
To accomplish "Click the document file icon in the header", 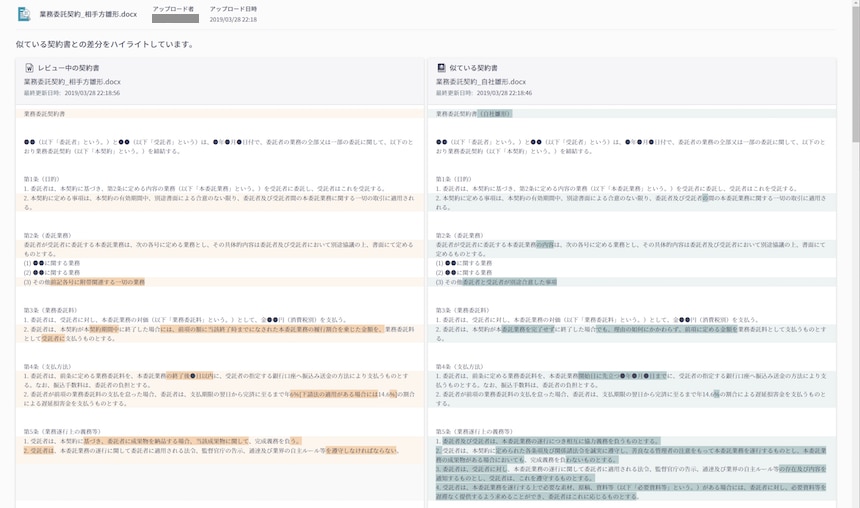I will 24,14.
